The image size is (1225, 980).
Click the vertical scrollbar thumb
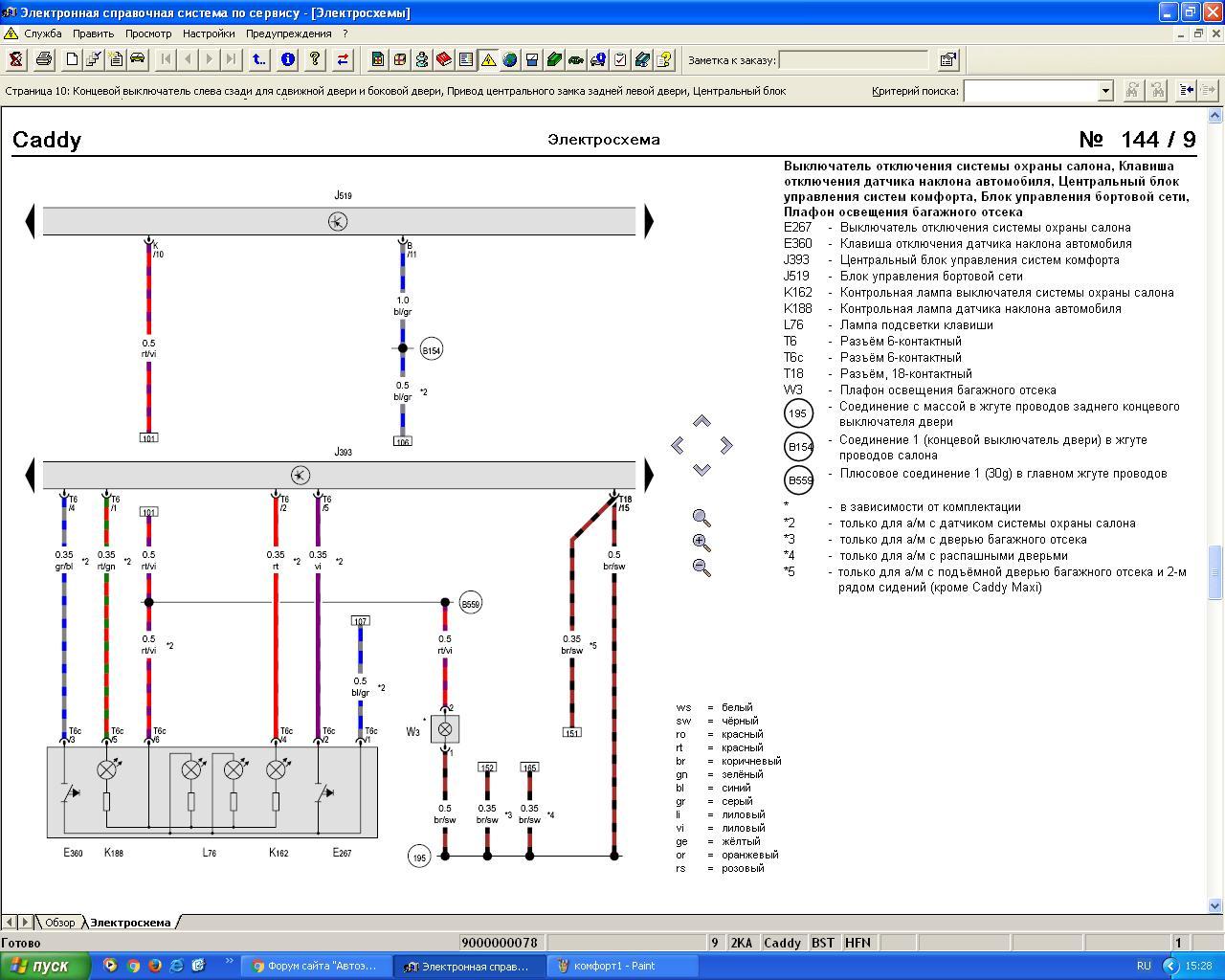point(1215,572)
